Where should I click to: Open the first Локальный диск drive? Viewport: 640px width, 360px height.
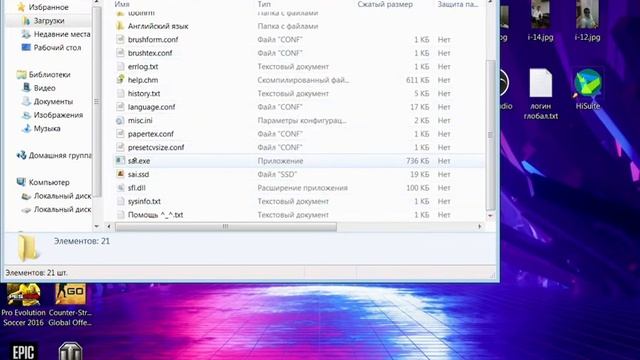pos(62,196)
